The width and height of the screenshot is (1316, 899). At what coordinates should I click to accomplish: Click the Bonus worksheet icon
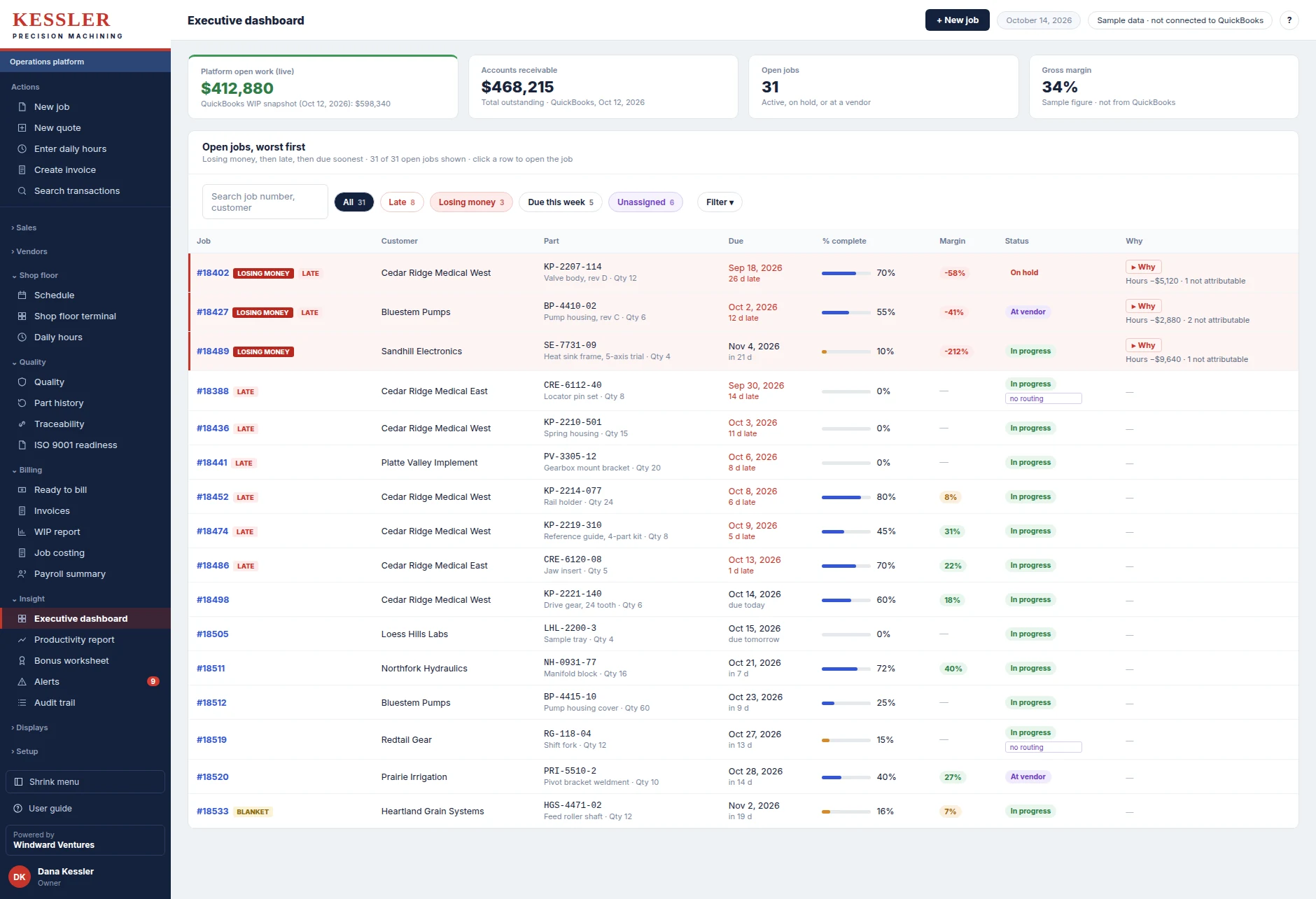(x=22, y=661)
